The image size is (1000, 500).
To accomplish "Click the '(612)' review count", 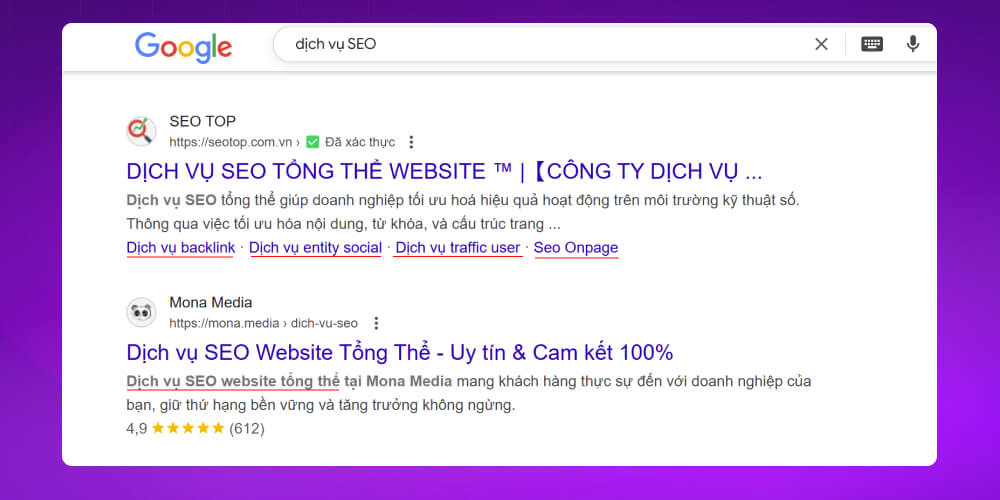I will (x=247, y=428).
